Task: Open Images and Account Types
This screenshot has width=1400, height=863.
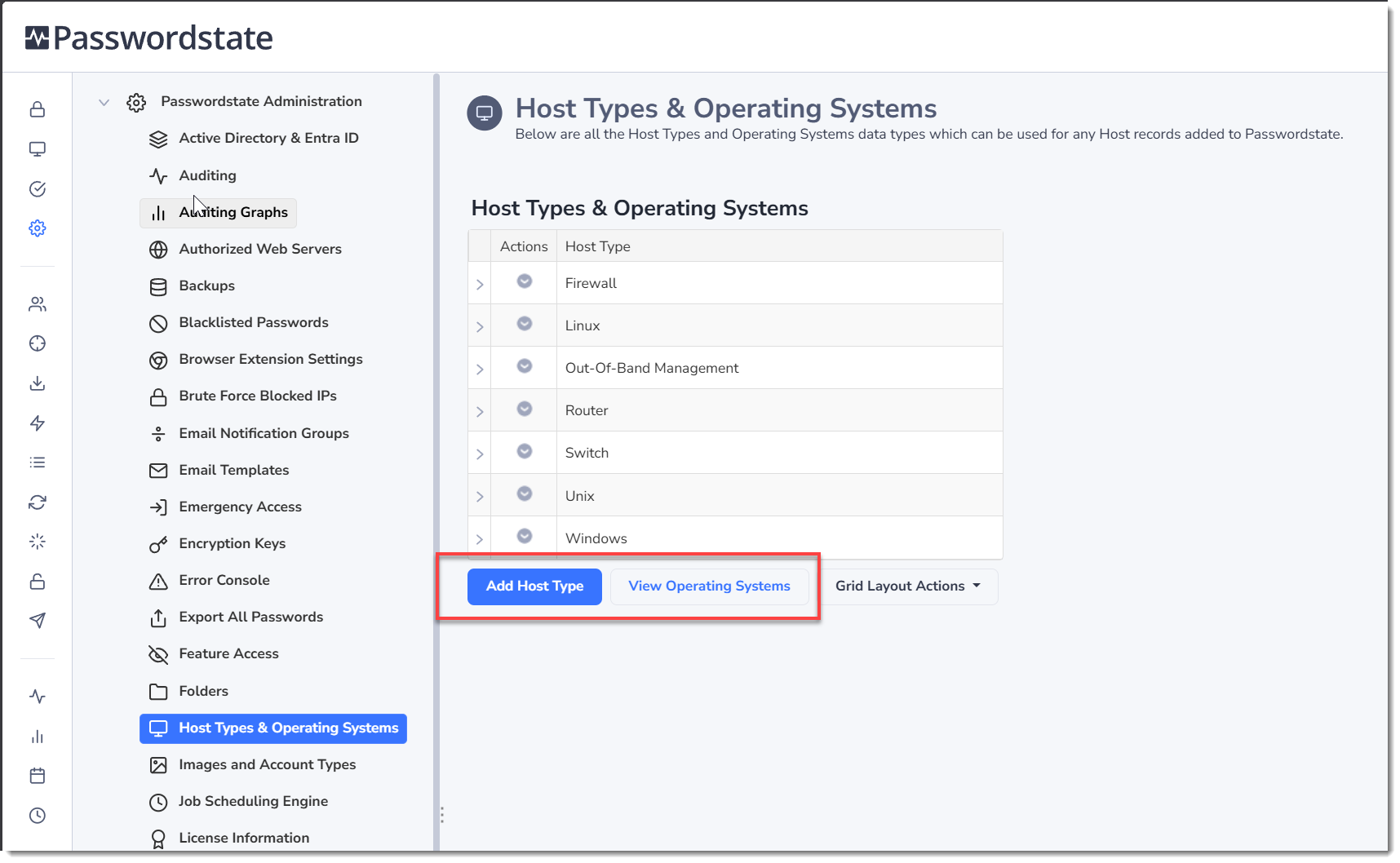Action: (252, 765)
